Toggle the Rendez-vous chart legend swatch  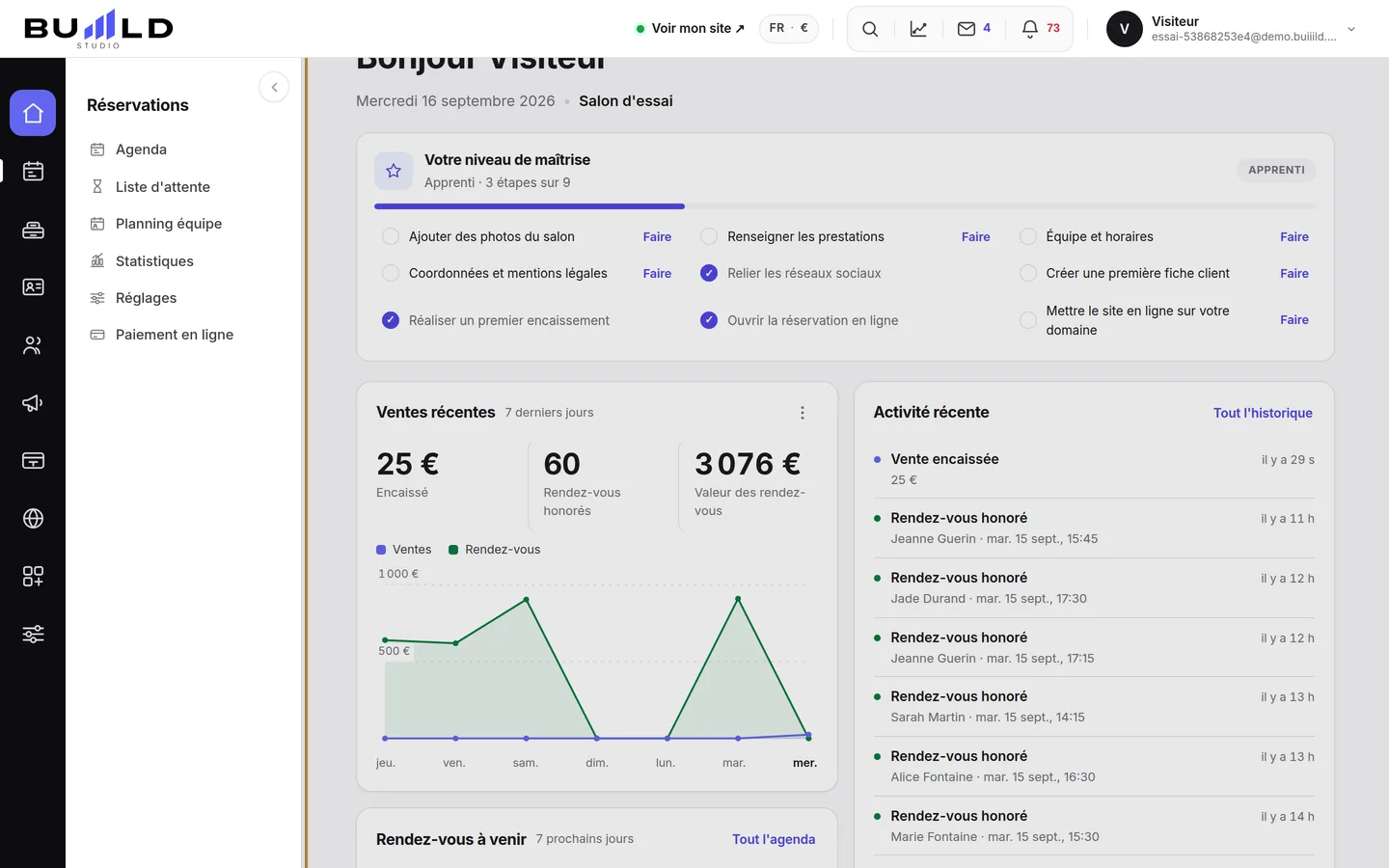click(453, 550)
